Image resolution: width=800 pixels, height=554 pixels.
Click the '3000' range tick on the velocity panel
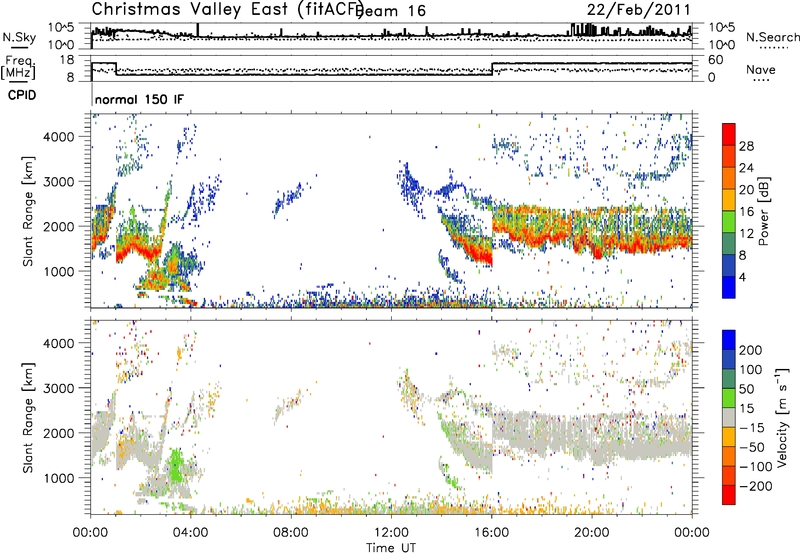click(58, 388)
